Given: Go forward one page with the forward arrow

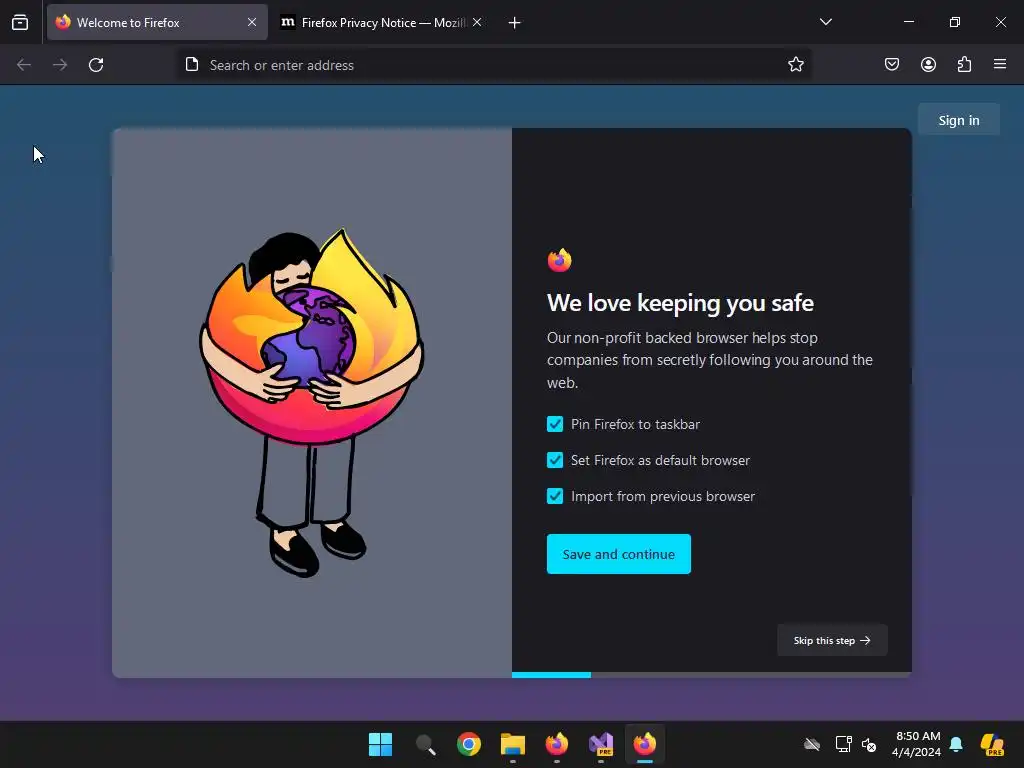Looking at the screenshot, I should [x=60, y=65].
